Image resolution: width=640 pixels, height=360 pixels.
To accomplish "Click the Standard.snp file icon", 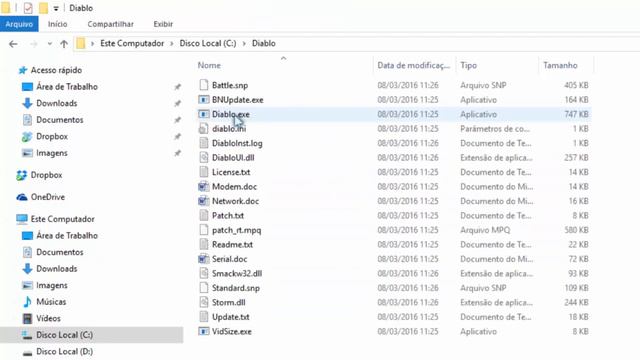I will click(x=203, y=288).
